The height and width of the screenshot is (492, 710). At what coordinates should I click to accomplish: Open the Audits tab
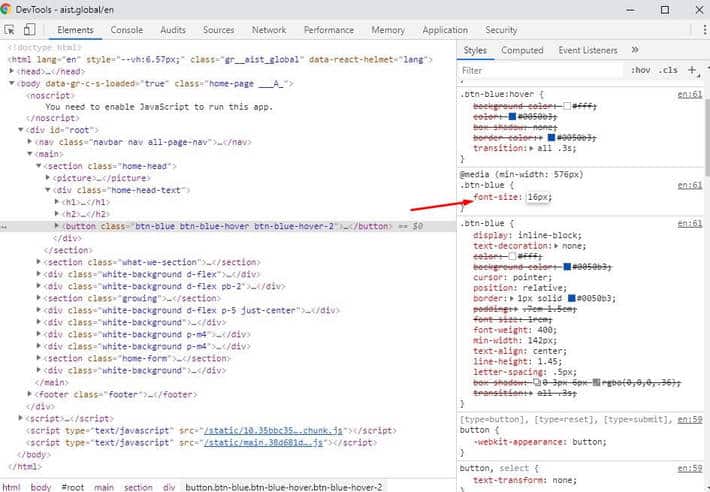click(173, 30)
